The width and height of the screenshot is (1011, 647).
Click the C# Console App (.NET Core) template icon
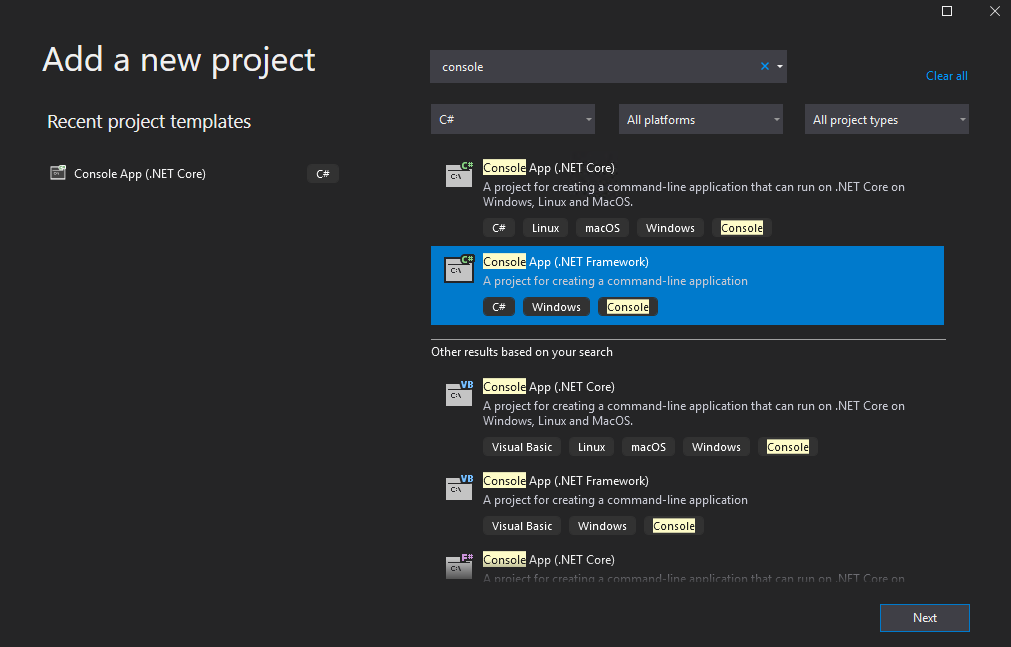click(x=459, y=175)
